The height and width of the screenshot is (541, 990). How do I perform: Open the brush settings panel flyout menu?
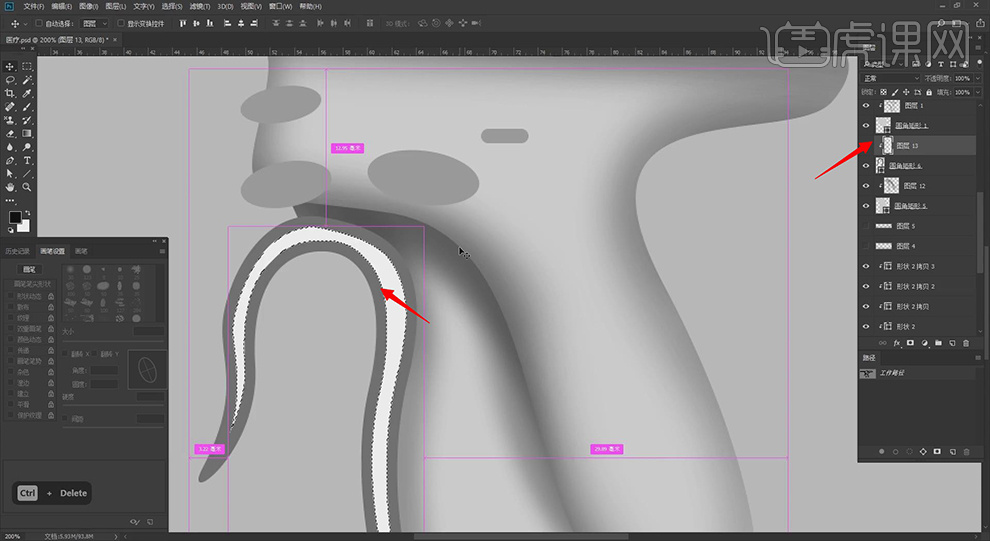162,251
